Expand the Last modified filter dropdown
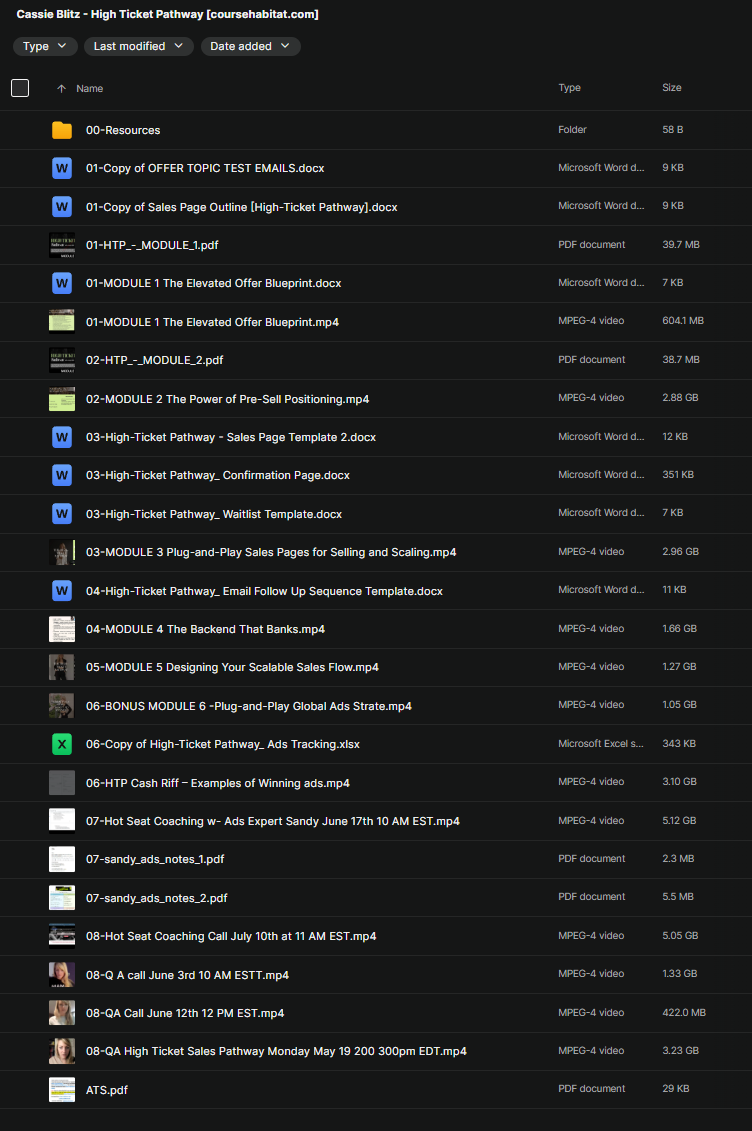The height and width of the screenshot is (1131, 752). (x=138, y=46)
